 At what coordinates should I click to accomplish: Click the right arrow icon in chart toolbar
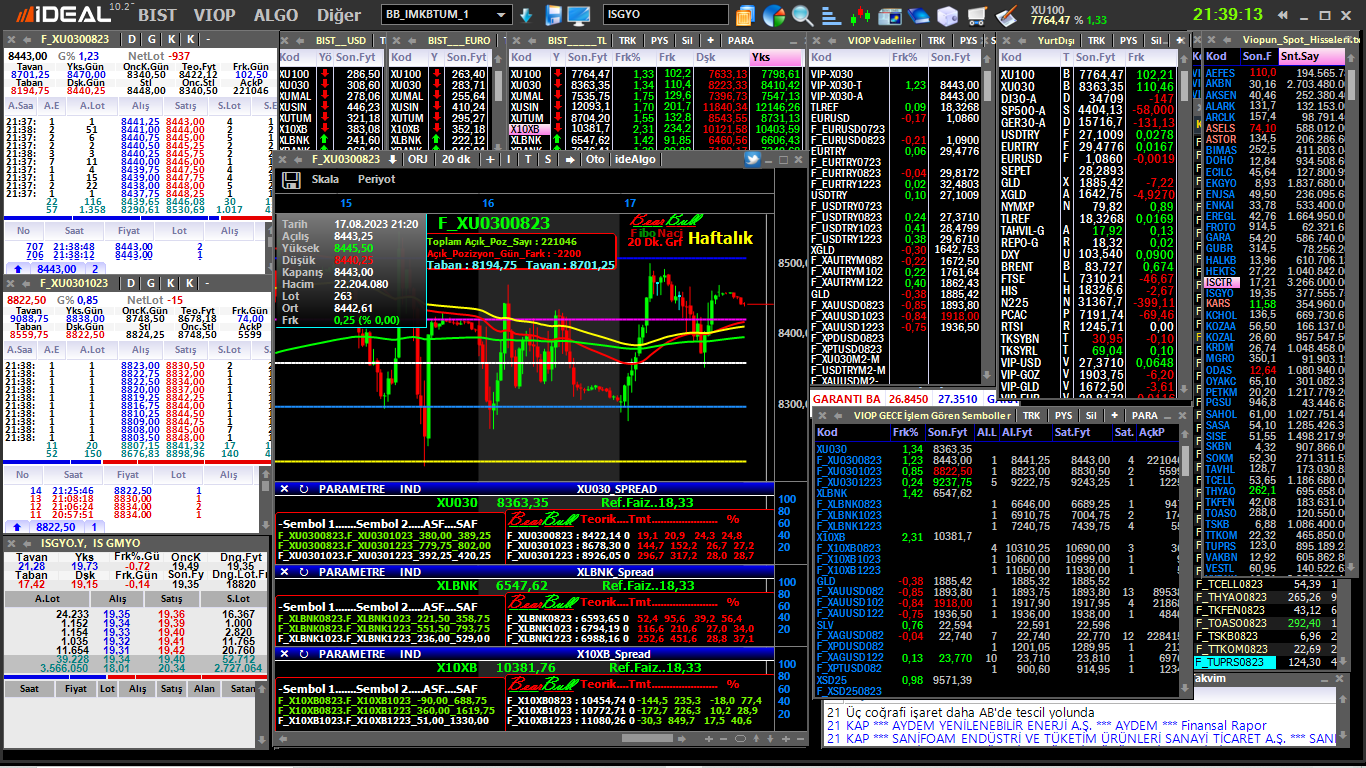click(569, 159)
